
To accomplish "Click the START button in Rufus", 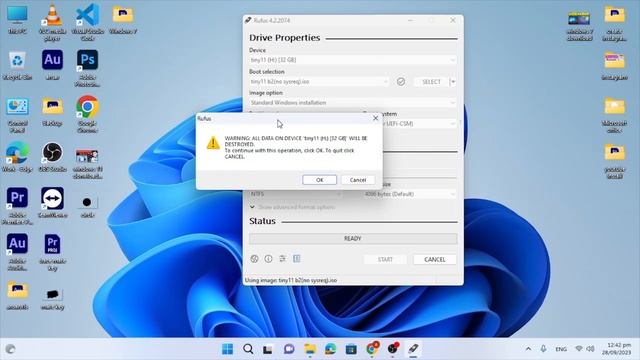I will coord(385,259).
